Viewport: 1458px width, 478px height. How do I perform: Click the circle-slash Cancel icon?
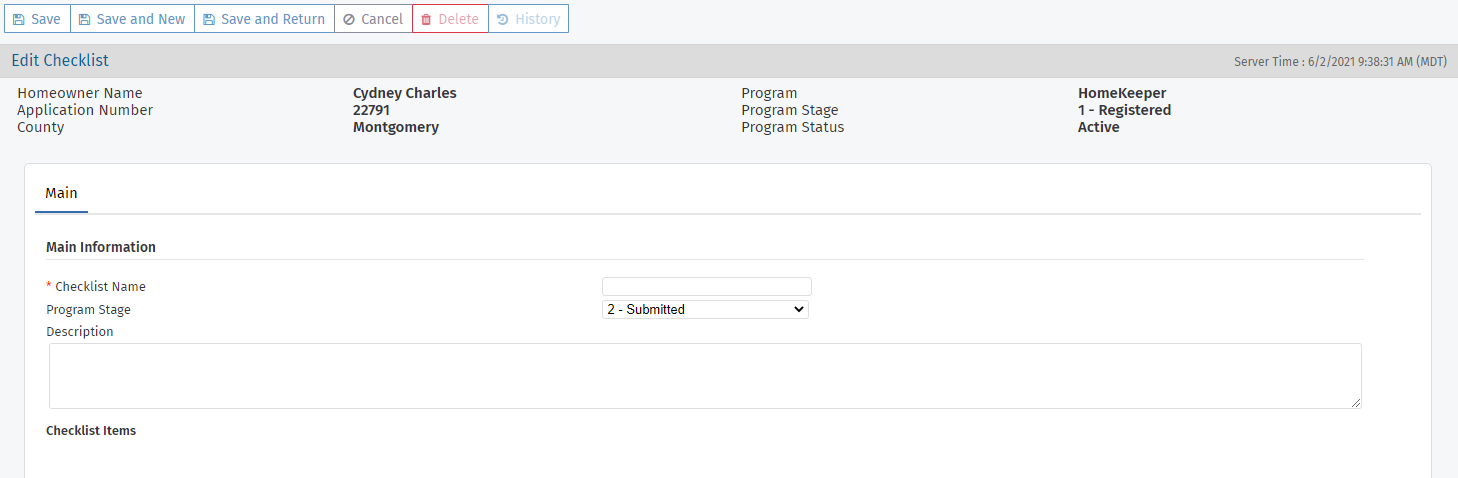coord(348,19)
